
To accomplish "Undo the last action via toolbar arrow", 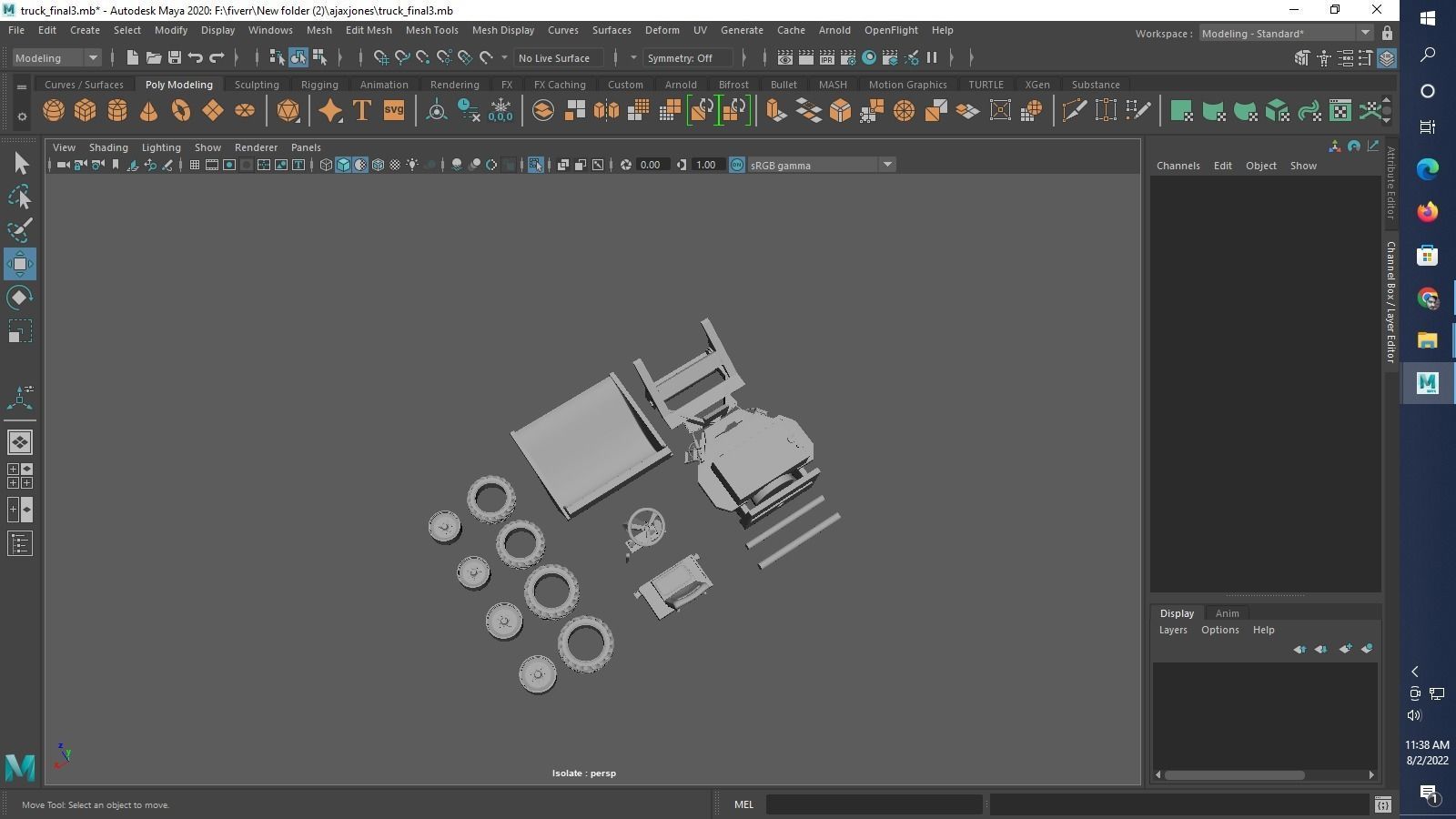I will 196,58.
